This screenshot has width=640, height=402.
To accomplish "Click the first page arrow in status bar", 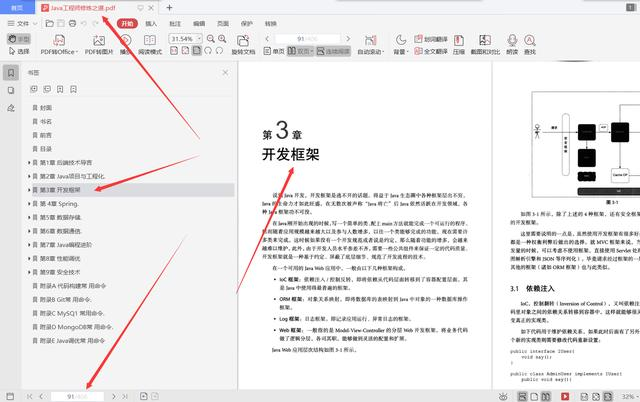I will 29,396.
